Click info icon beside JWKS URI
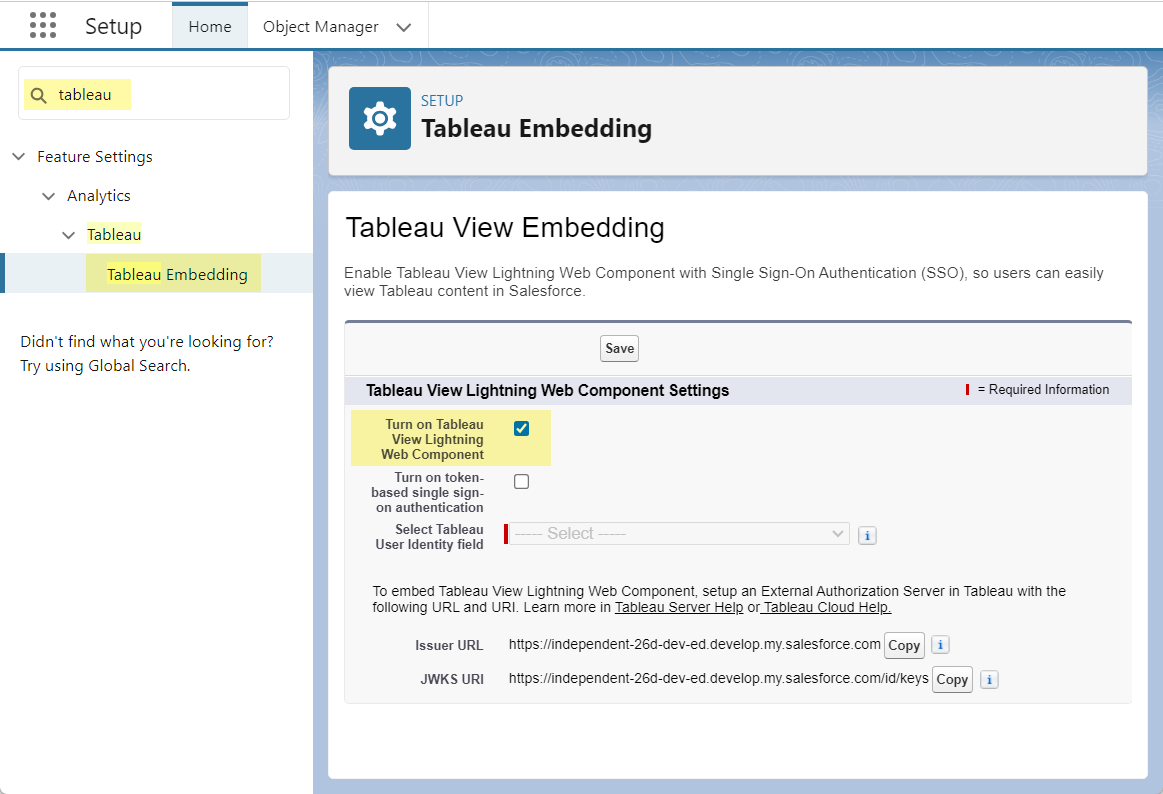 [x=988, y=680]
